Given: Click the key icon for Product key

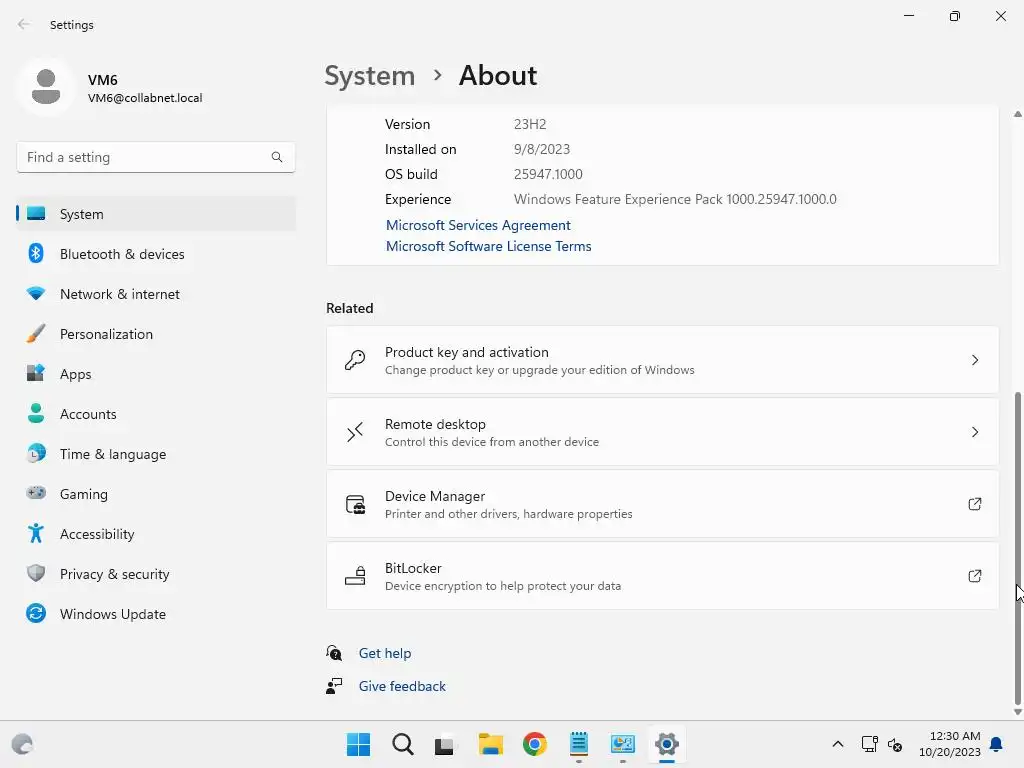Looking at the screenshot, I should pos(355,360).
